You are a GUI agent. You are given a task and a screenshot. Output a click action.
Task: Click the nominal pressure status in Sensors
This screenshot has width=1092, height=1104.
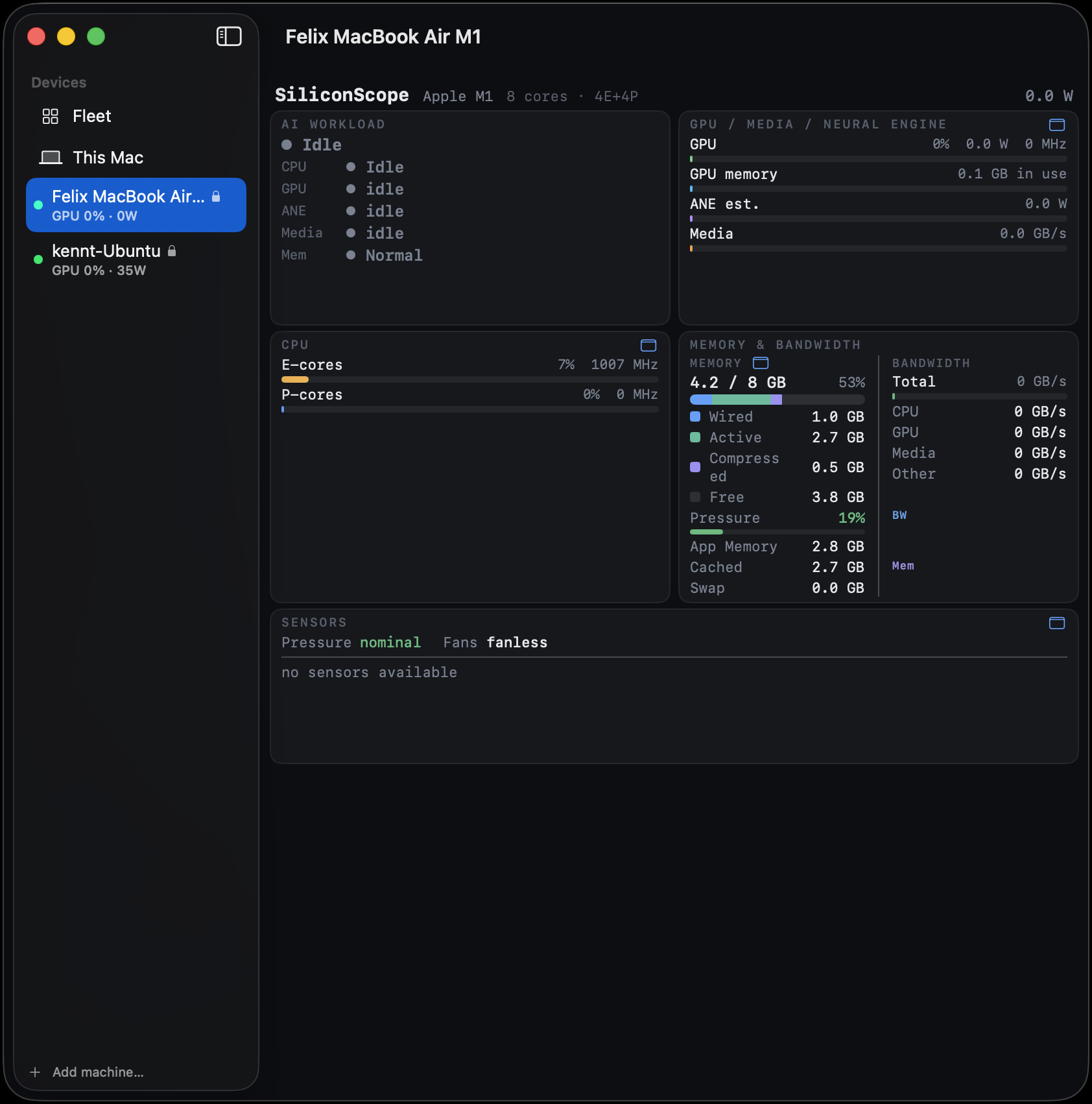click(x=390, y=642)
